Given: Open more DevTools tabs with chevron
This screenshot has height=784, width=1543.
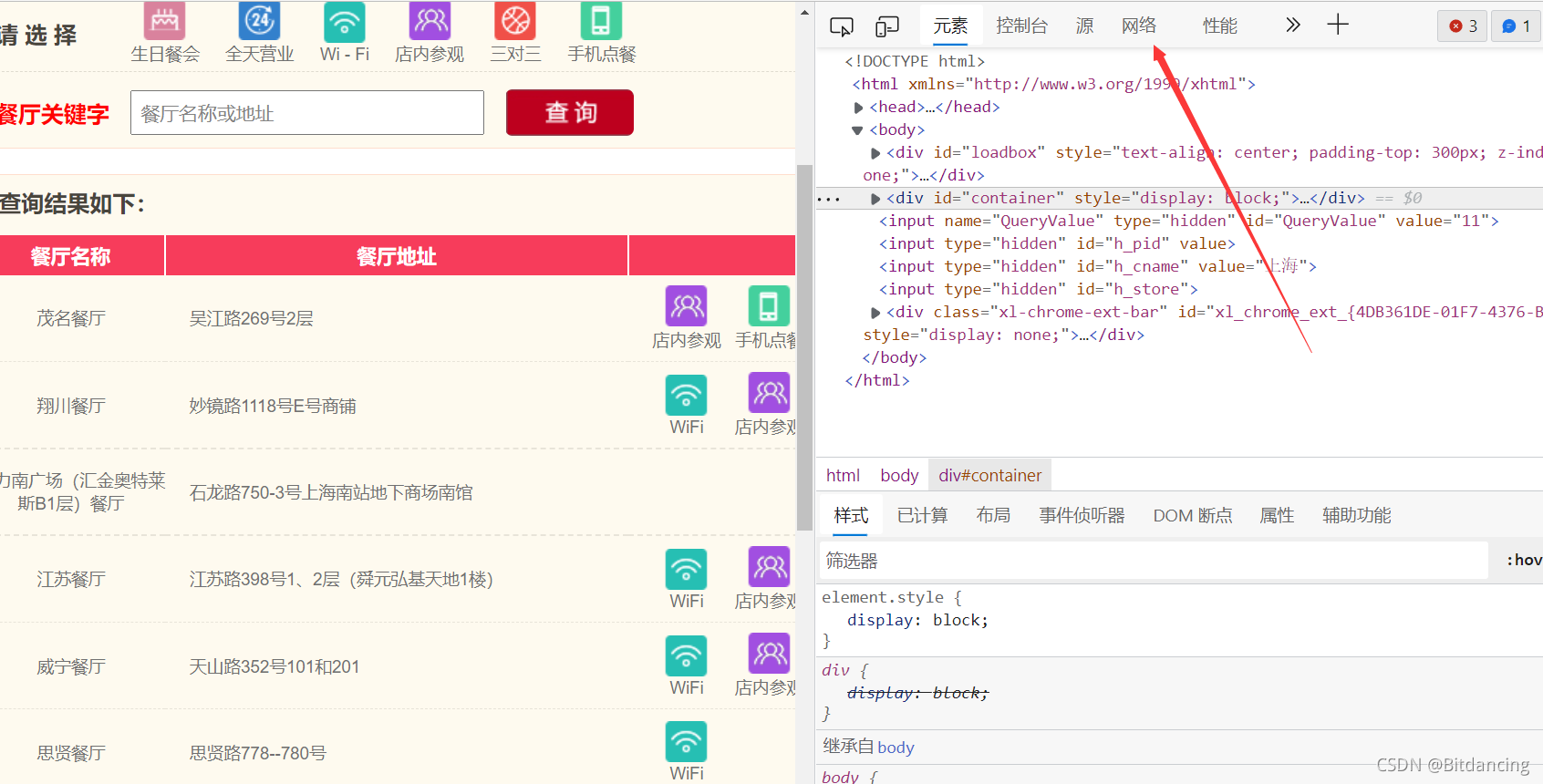Looking at the screenshot, I should pyautogui.click(x=1292, y=26).
